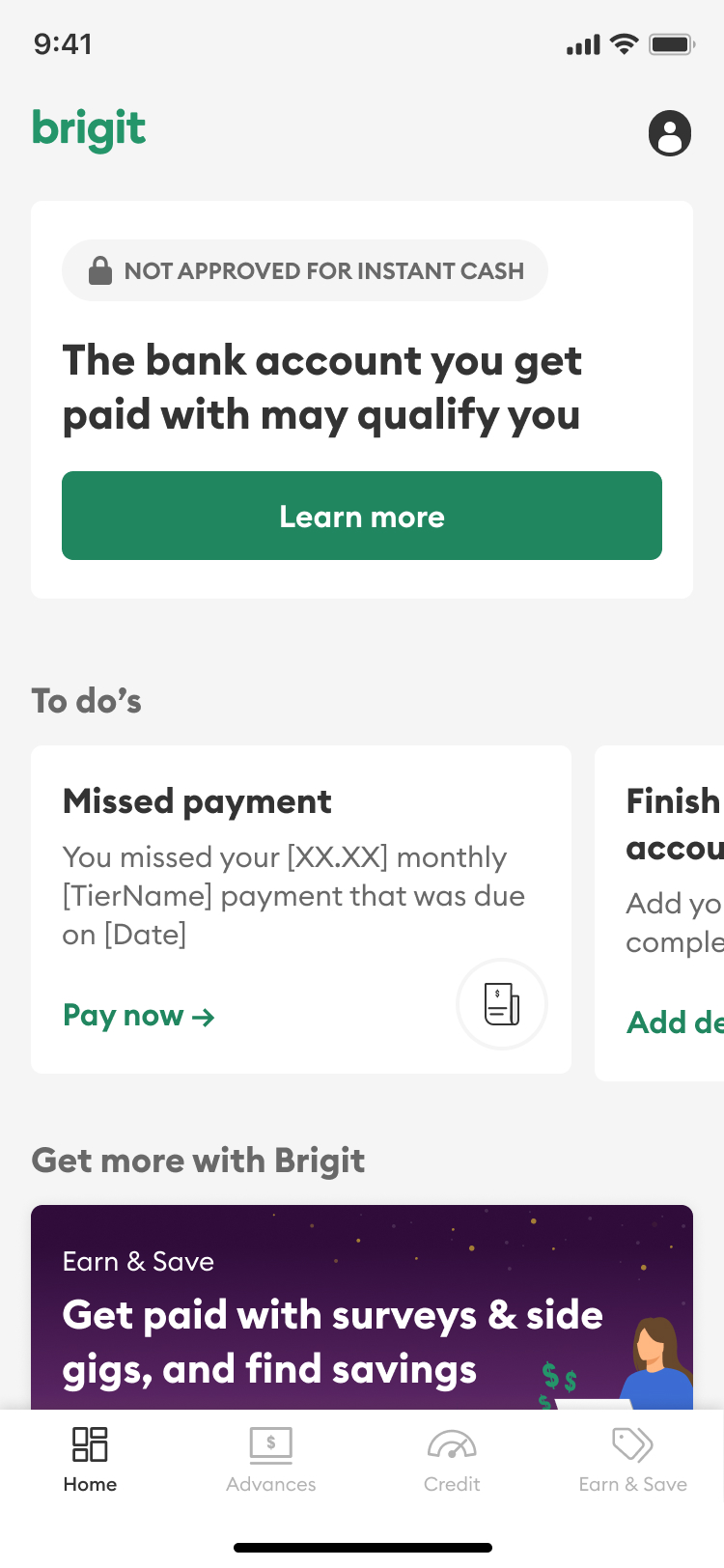The width and height of the screenshot is (724, 1568).
Task: Tap the lock icon in the status badge
Action: point(100,270)
